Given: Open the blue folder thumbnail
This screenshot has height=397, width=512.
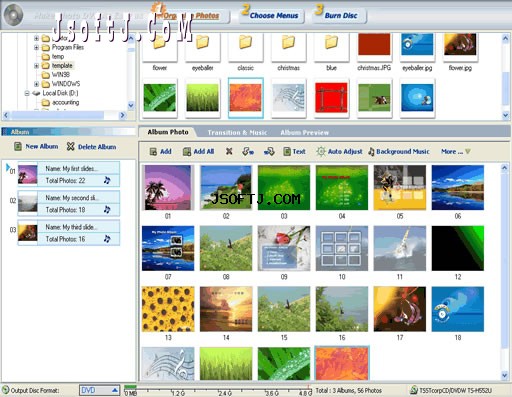Looking at the screenshot, I should pos(331,48).
